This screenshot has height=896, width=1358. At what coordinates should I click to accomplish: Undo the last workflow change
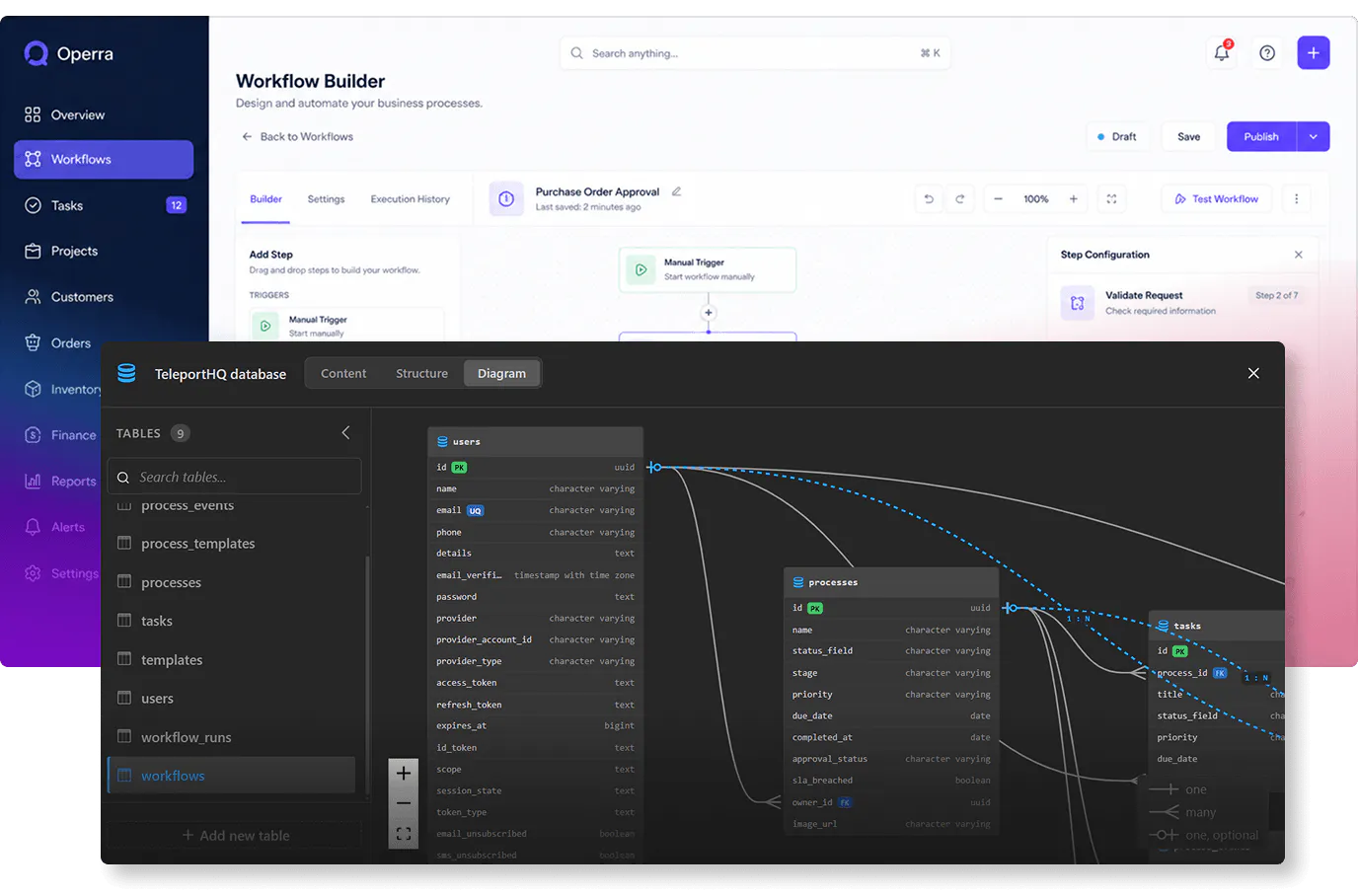tap(929, 199)
